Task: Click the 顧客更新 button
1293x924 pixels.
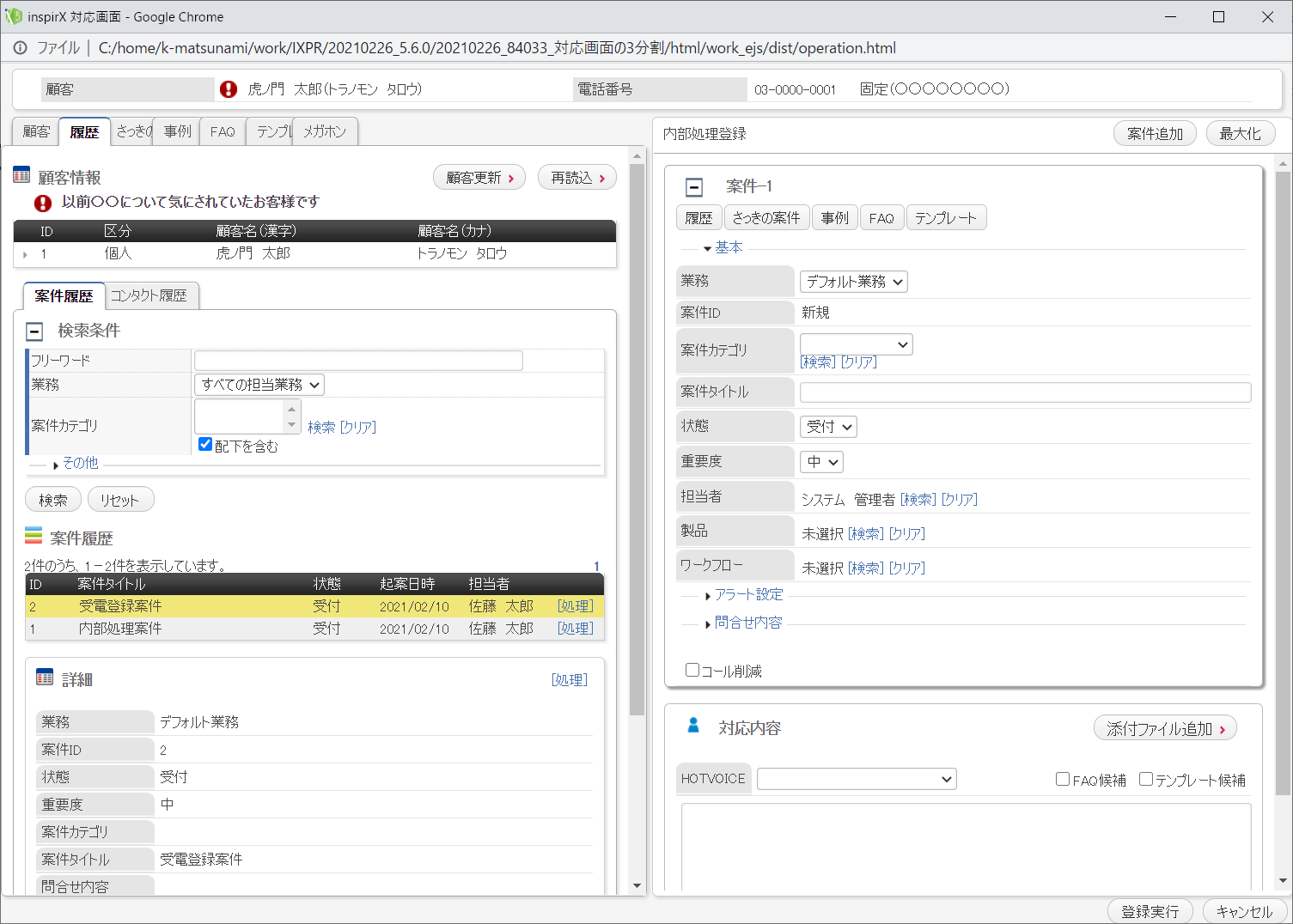Action: (479, 178)
